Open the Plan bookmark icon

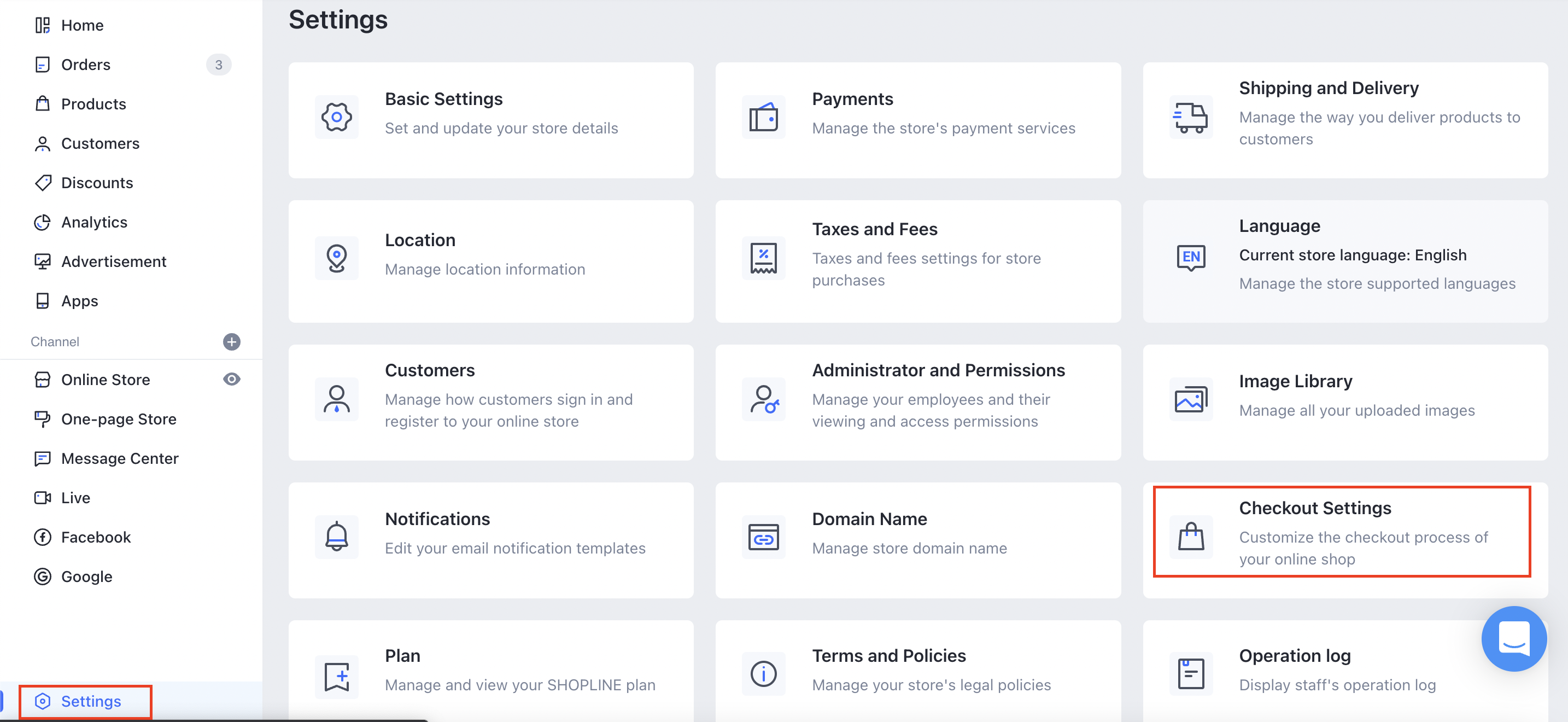click(x=337, y=675)
